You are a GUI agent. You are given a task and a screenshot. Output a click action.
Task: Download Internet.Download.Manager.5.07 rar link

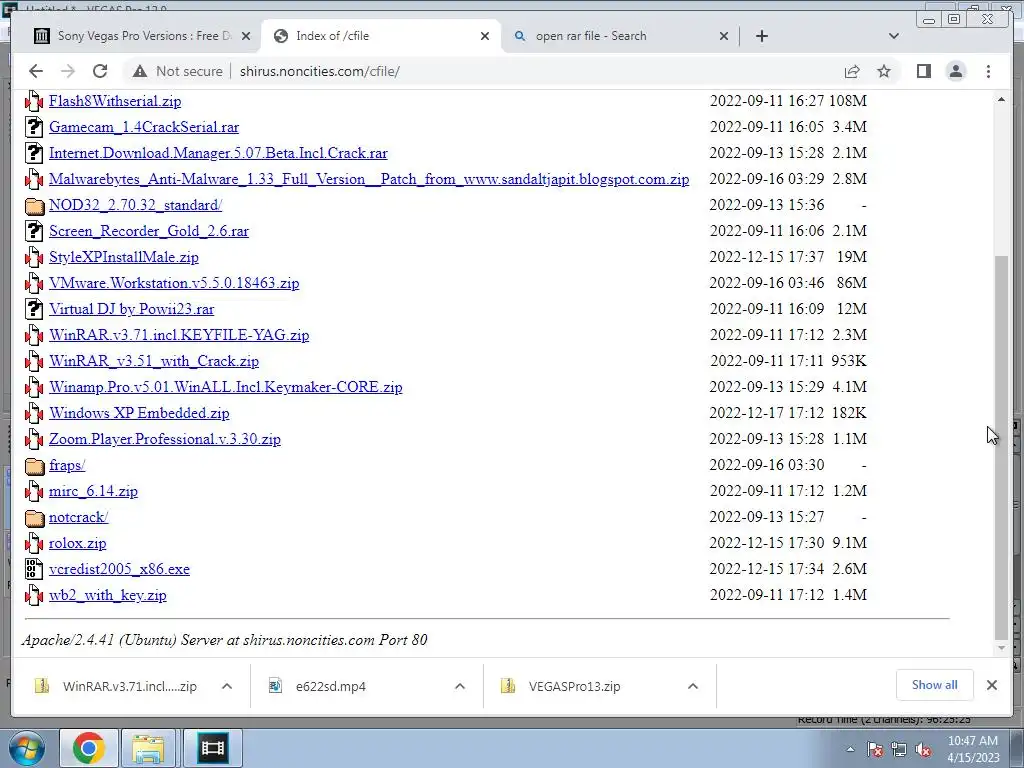[x=218, y=153]
